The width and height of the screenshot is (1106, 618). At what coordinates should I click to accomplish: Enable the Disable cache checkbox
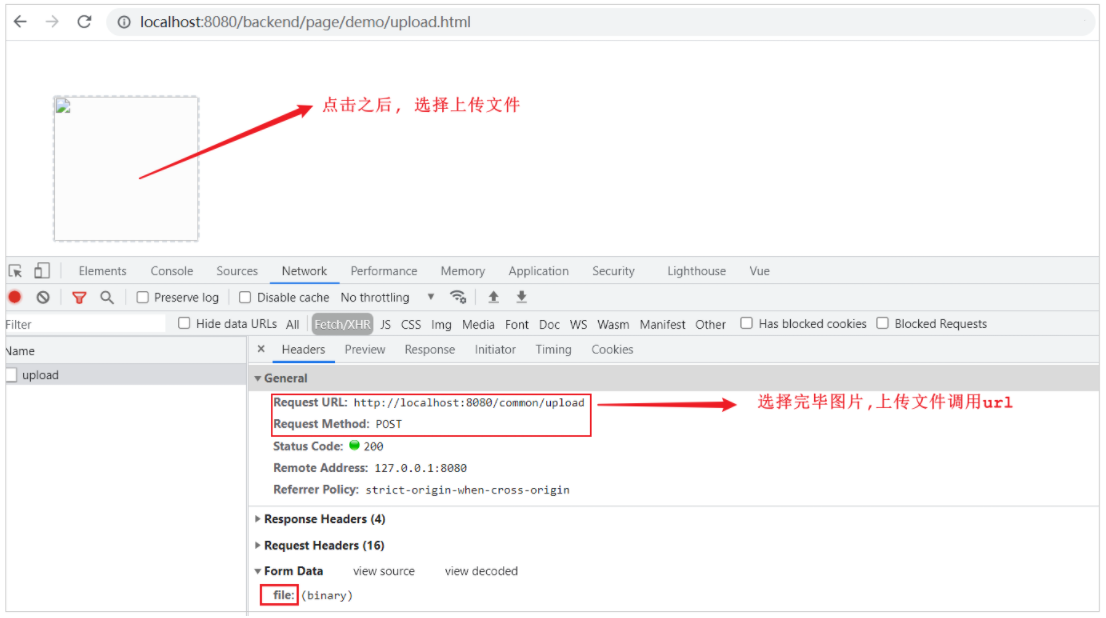point(245,297)
